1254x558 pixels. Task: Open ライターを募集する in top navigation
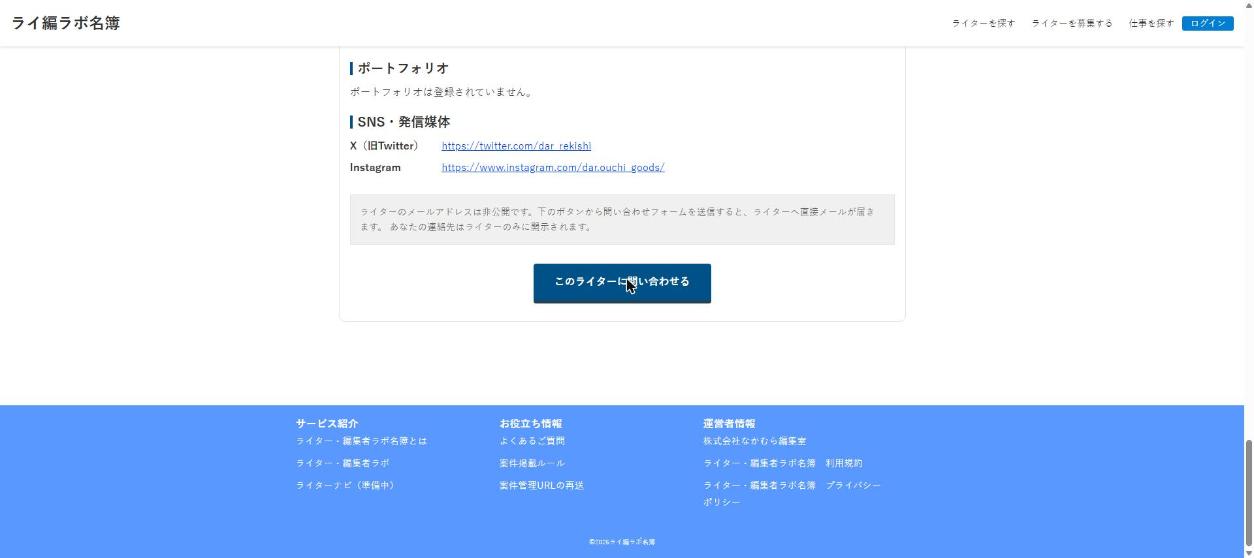(x=1072, y=23)
